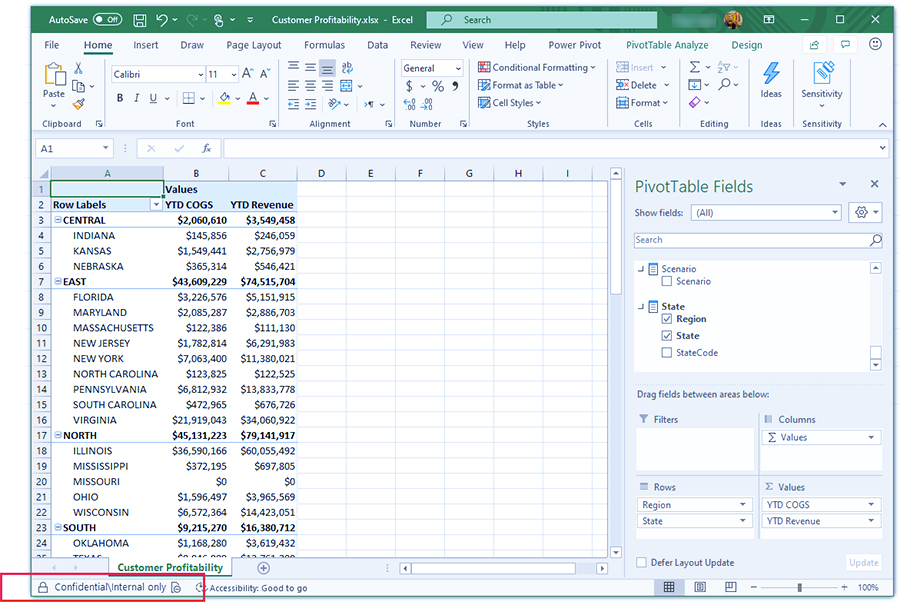Switch to the Power Pivot tab
900x605 pixels.
[575, 45]
